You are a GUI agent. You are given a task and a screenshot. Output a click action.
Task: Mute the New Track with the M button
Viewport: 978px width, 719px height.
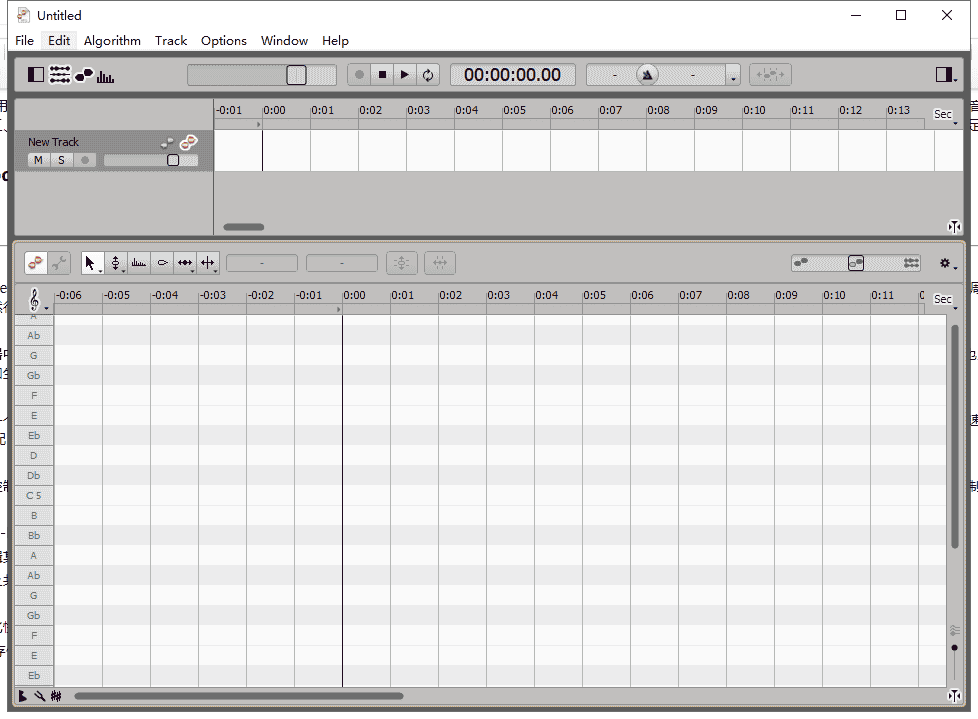[x=38, y=160]
